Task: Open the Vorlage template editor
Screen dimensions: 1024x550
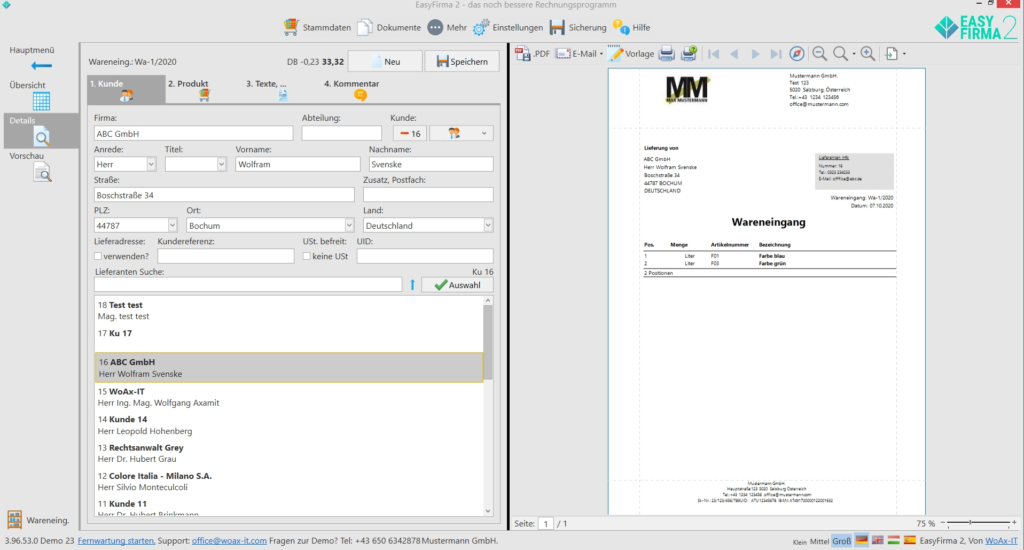Action: coord(631,54)
